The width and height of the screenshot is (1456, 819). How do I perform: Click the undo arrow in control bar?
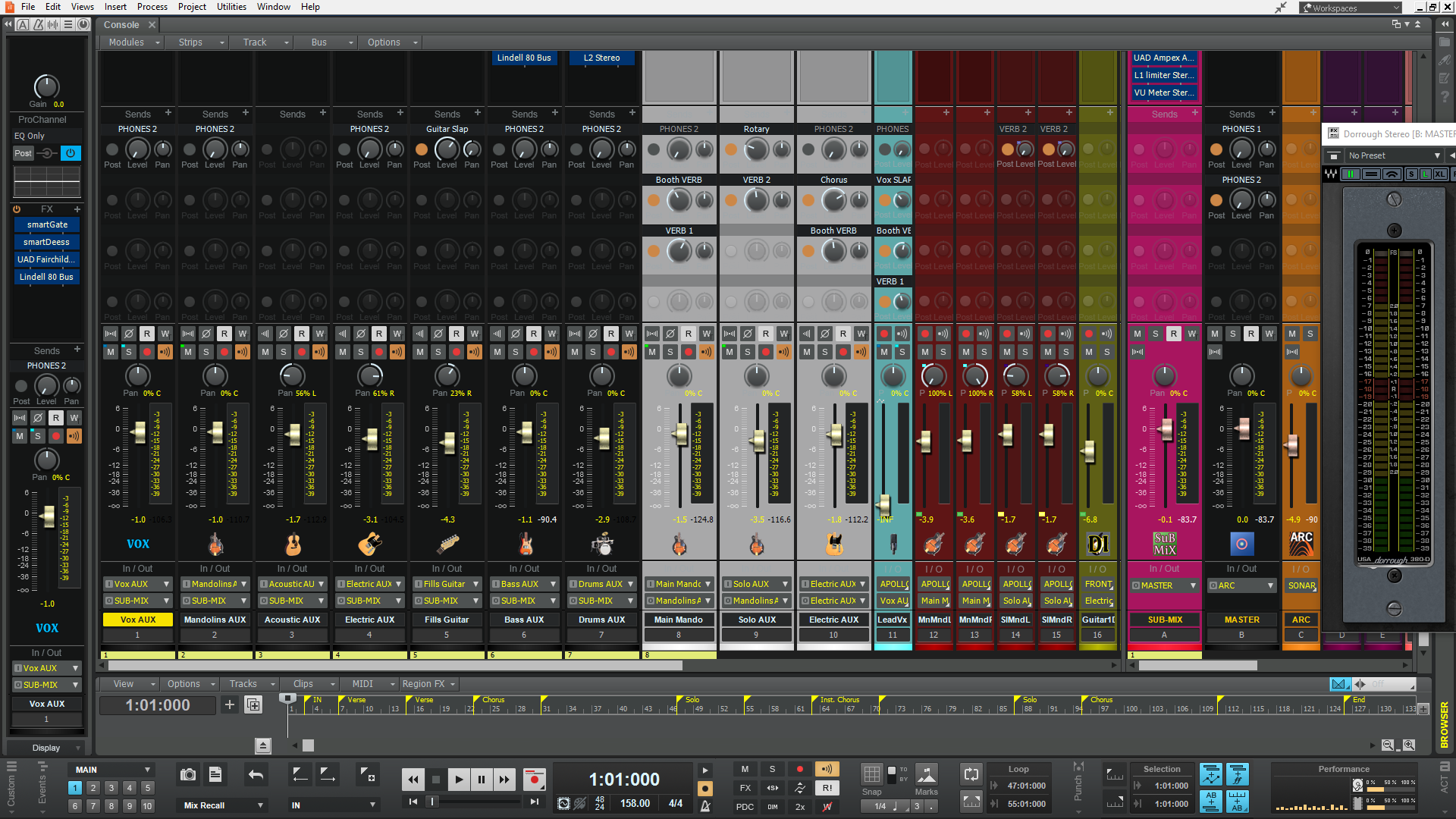point(256,774)
